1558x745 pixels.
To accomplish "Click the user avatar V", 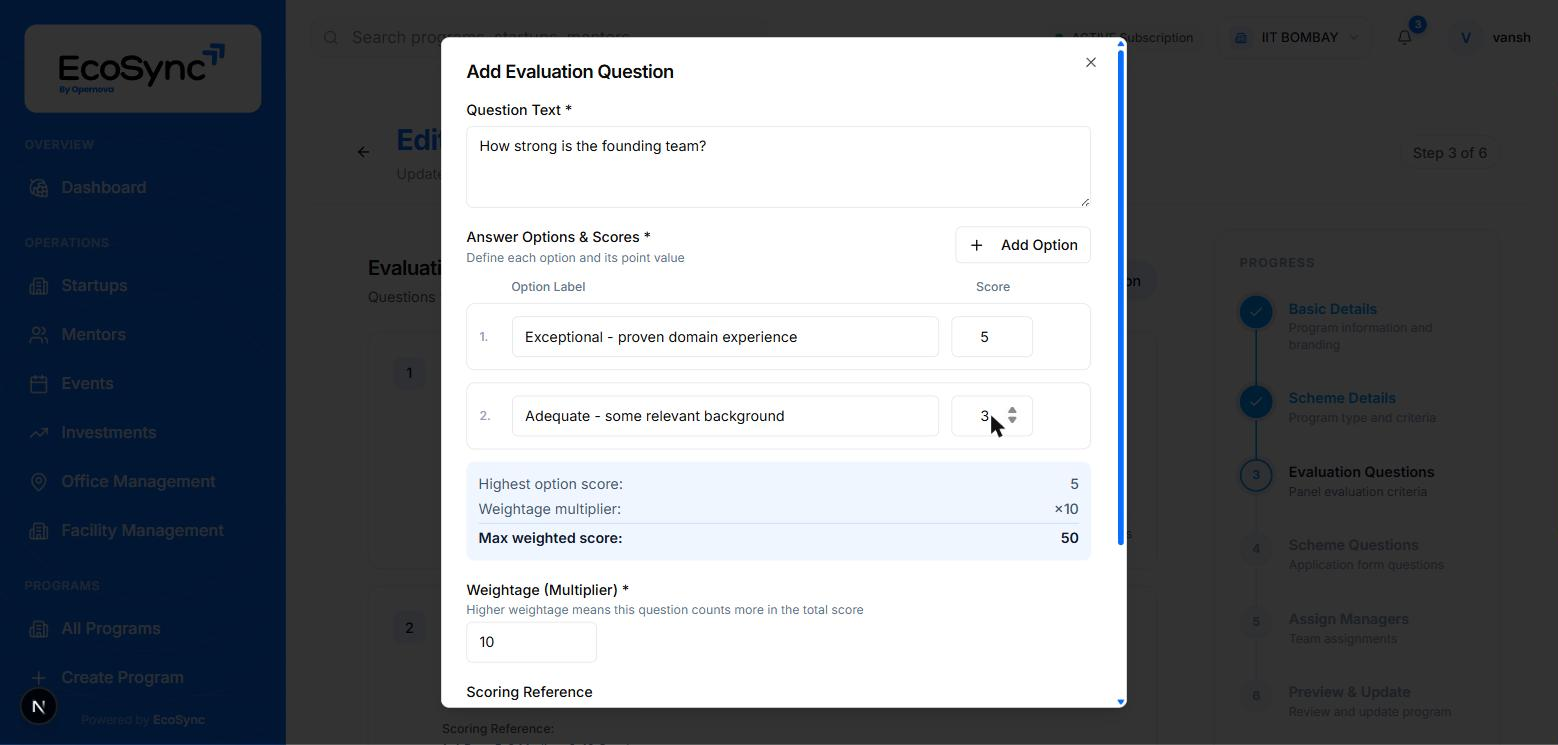I will click(1466, 38).
